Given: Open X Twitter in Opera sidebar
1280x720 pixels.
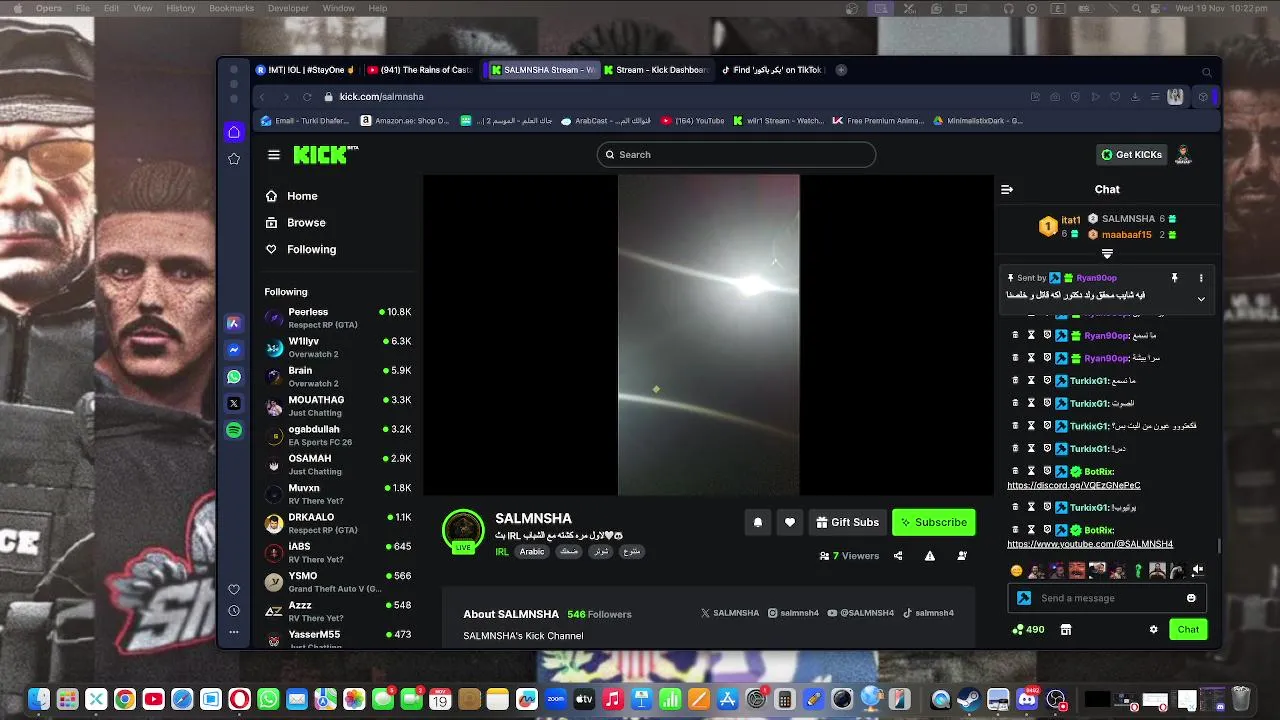Looking at the screenshot, I should point(234,404).
